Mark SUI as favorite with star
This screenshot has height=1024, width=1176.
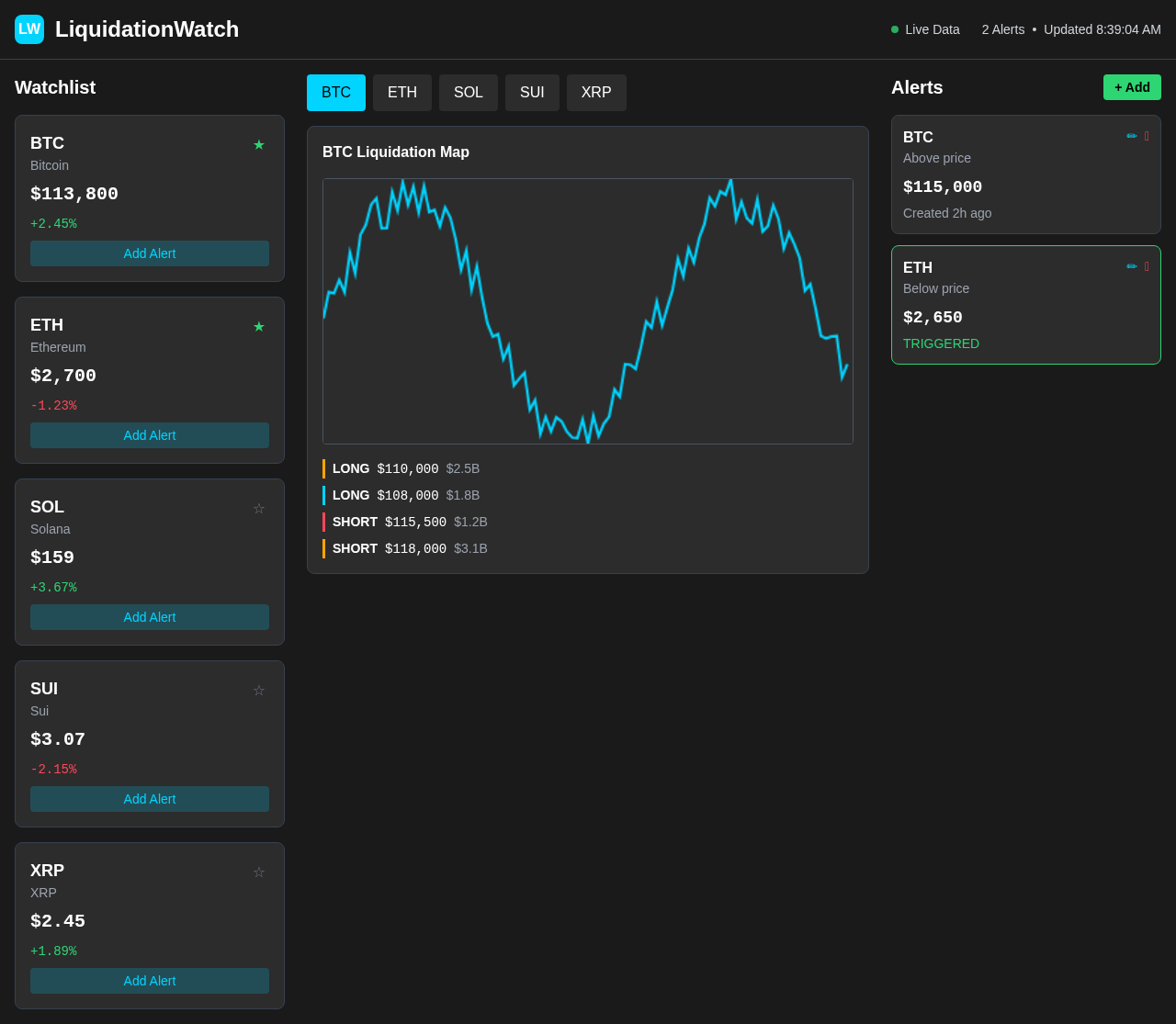pyautogui.click(x=259, y=690)
